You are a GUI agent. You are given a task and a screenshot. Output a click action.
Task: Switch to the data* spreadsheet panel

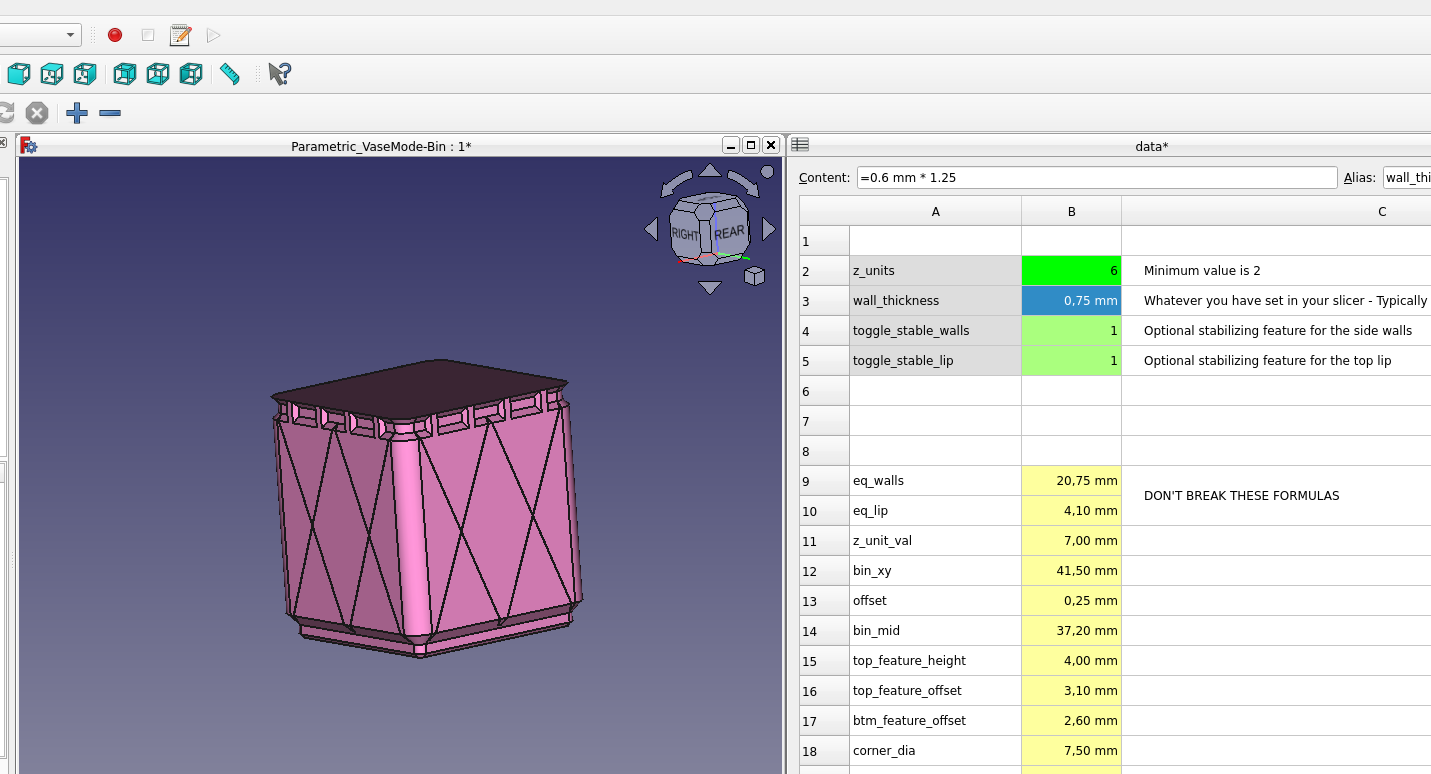pyautogui.click(x=1152, y=146)
